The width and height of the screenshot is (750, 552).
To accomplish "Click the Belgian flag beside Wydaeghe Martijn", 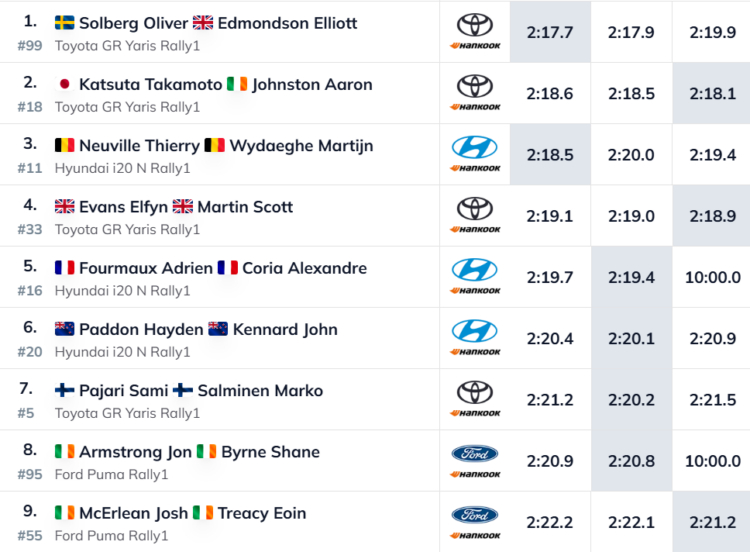I will 214,146.
